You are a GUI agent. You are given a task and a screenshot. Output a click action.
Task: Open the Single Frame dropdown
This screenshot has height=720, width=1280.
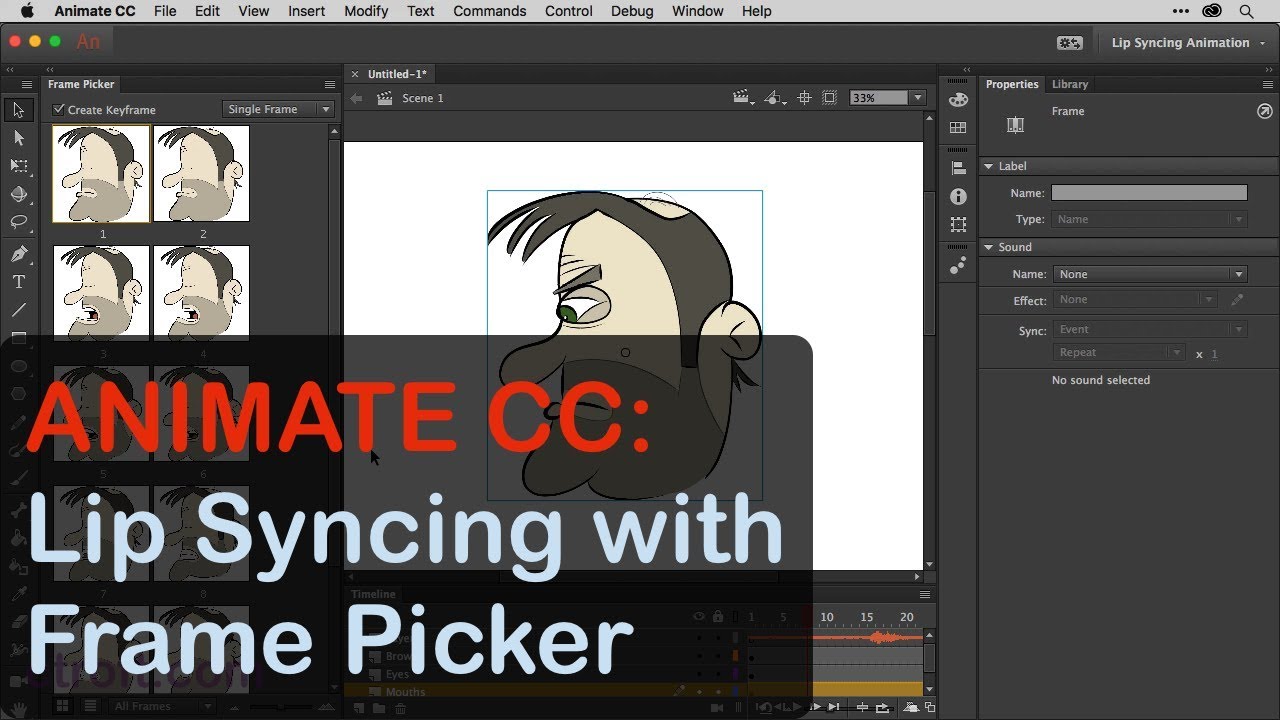[278, 109]
